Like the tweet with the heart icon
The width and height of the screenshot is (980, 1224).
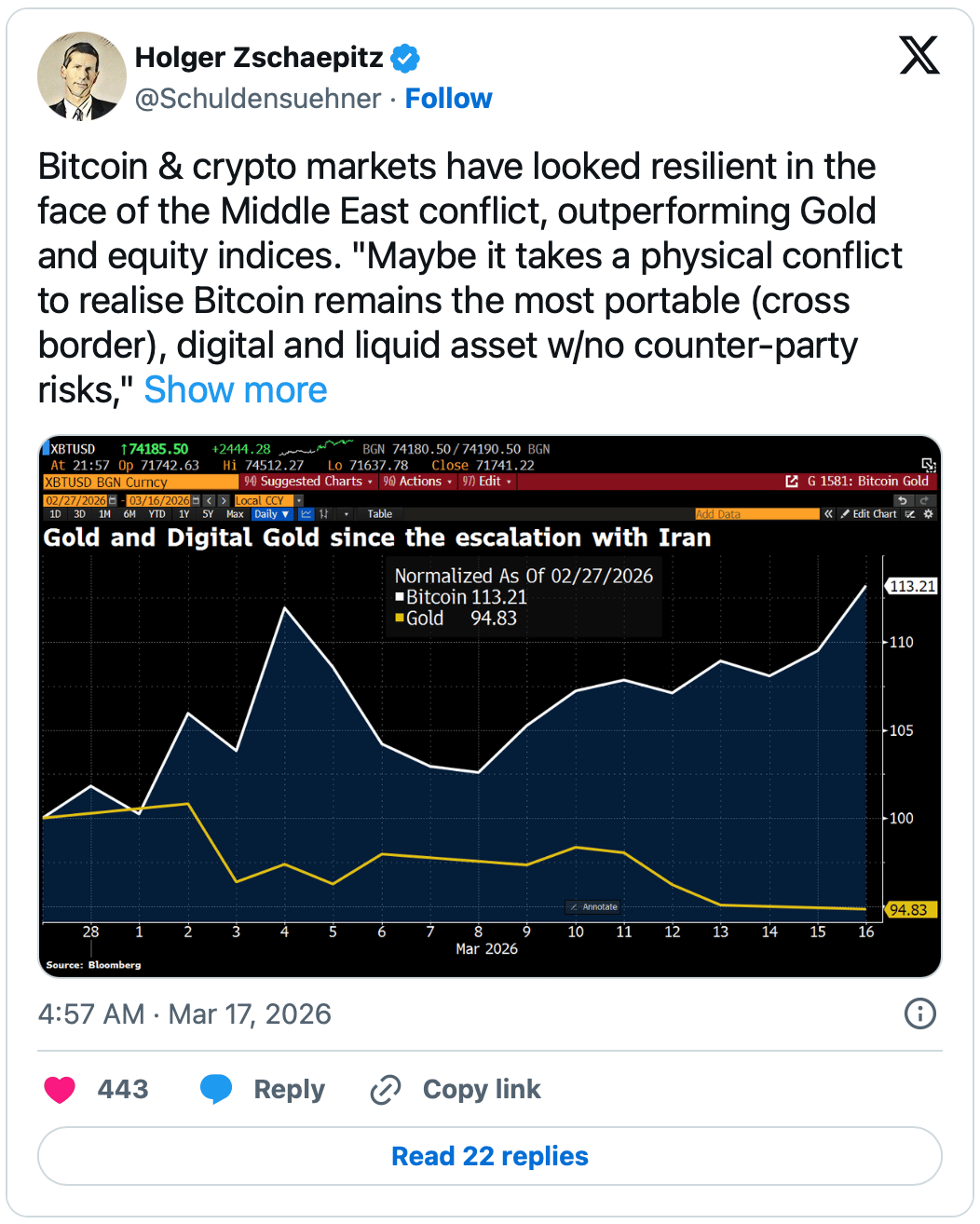[x=60, y=1089]
